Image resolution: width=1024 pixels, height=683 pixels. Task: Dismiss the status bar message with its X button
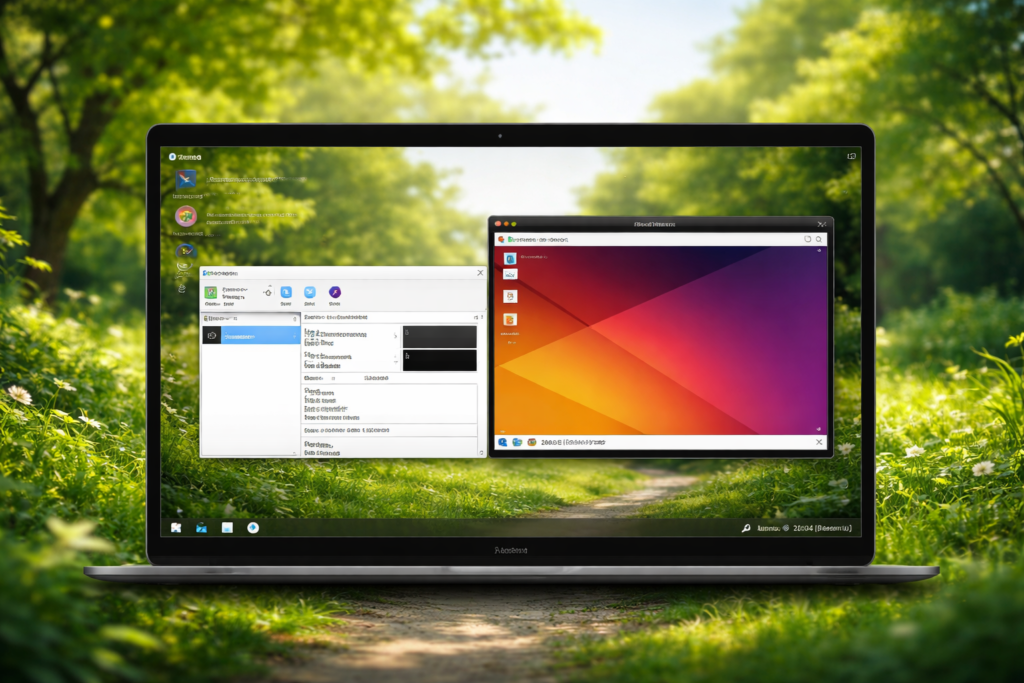point(820,441)
